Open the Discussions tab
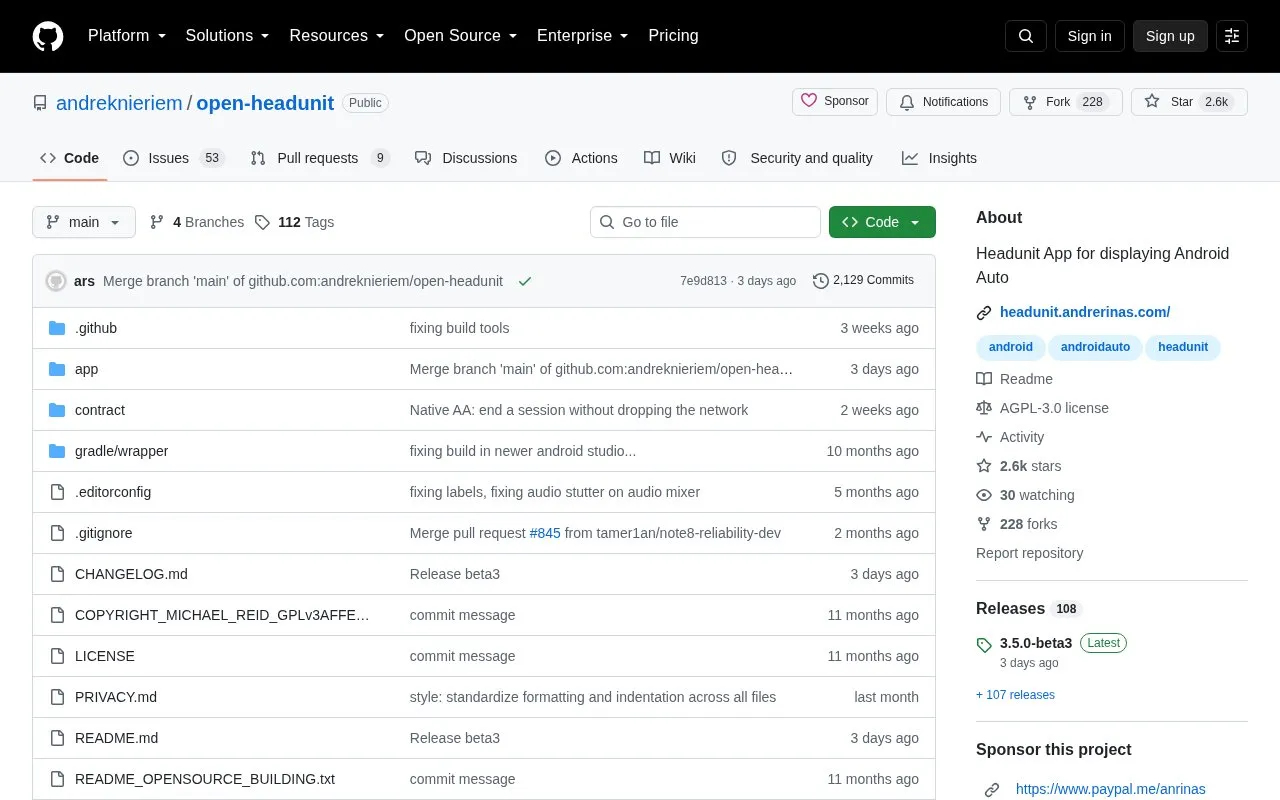Screen dimensions: 1280x800 point(466,158)
